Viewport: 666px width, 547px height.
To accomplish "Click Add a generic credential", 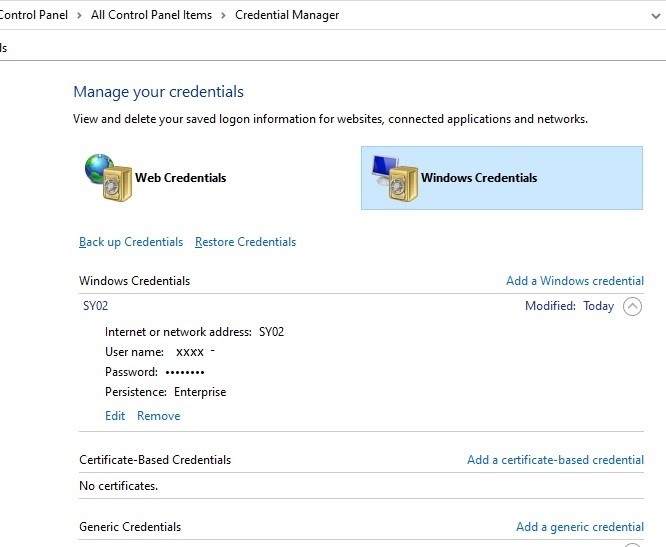I will pos(579,527).
